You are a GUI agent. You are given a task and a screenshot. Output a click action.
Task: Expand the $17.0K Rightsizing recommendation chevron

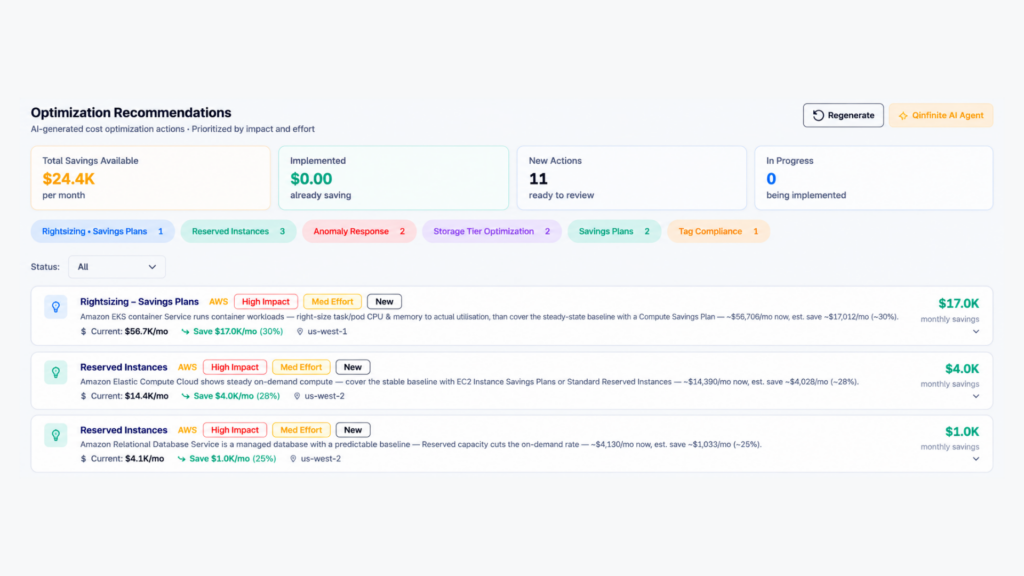(976, 332)
